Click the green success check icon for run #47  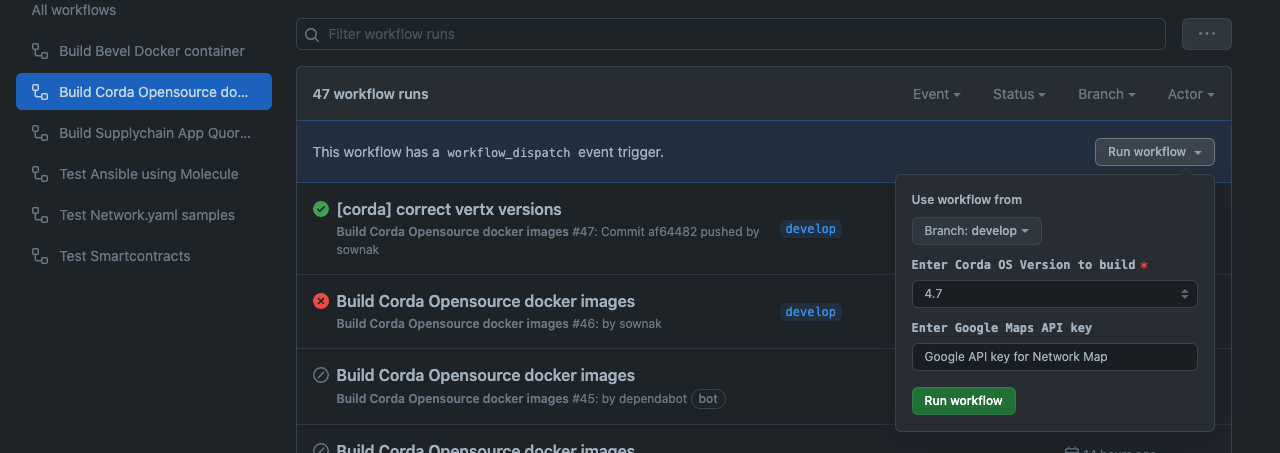[321, 209]
